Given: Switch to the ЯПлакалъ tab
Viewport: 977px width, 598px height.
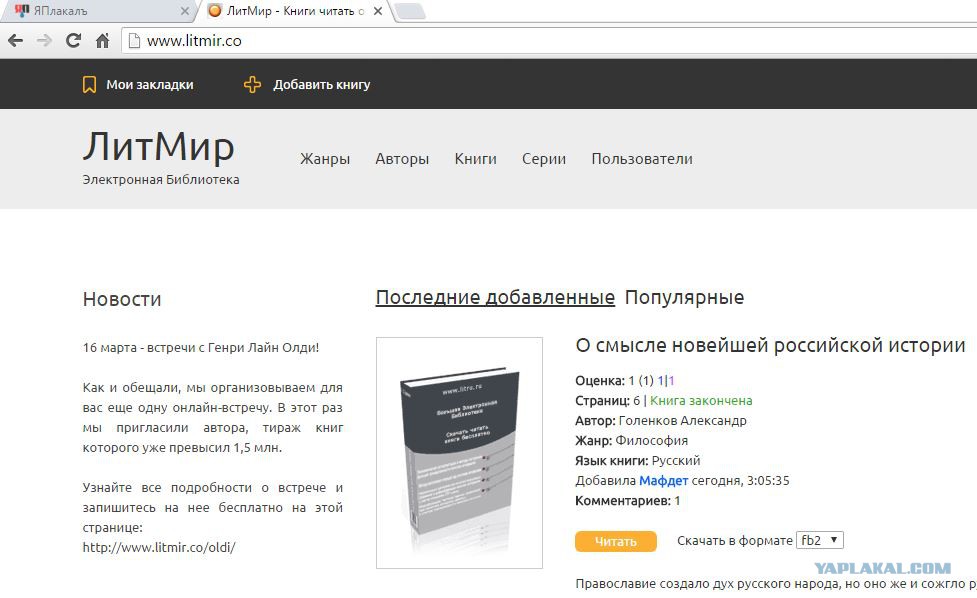Looking at the screenshot, I should [x=100, y=11].
